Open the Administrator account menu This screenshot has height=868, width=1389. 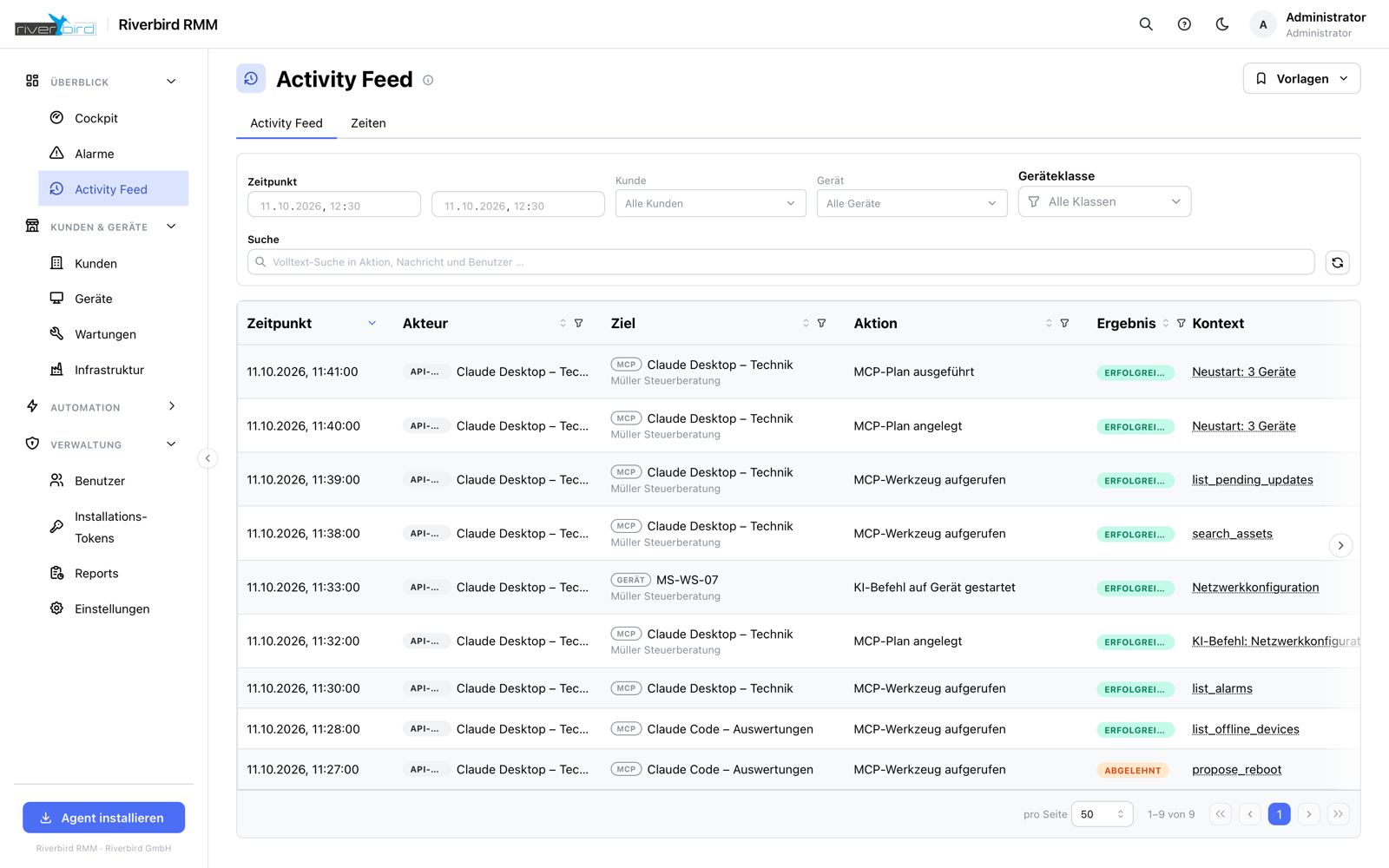(1308, 24)
